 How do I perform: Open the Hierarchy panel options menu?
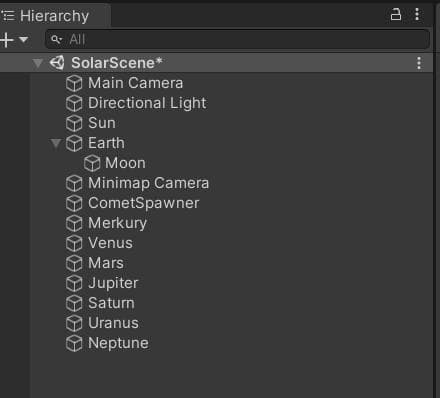(417, 15)
